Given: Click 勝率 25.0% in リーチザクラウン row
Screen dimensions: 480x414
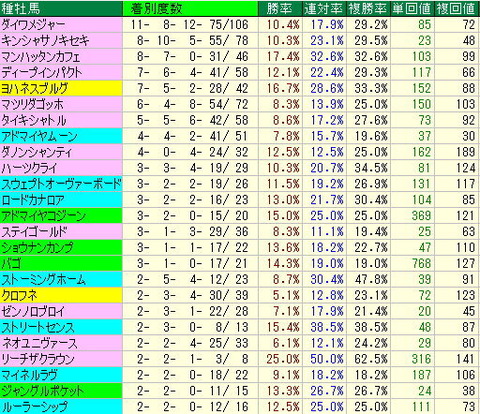Looking at the screenshot, I should 283,359.
